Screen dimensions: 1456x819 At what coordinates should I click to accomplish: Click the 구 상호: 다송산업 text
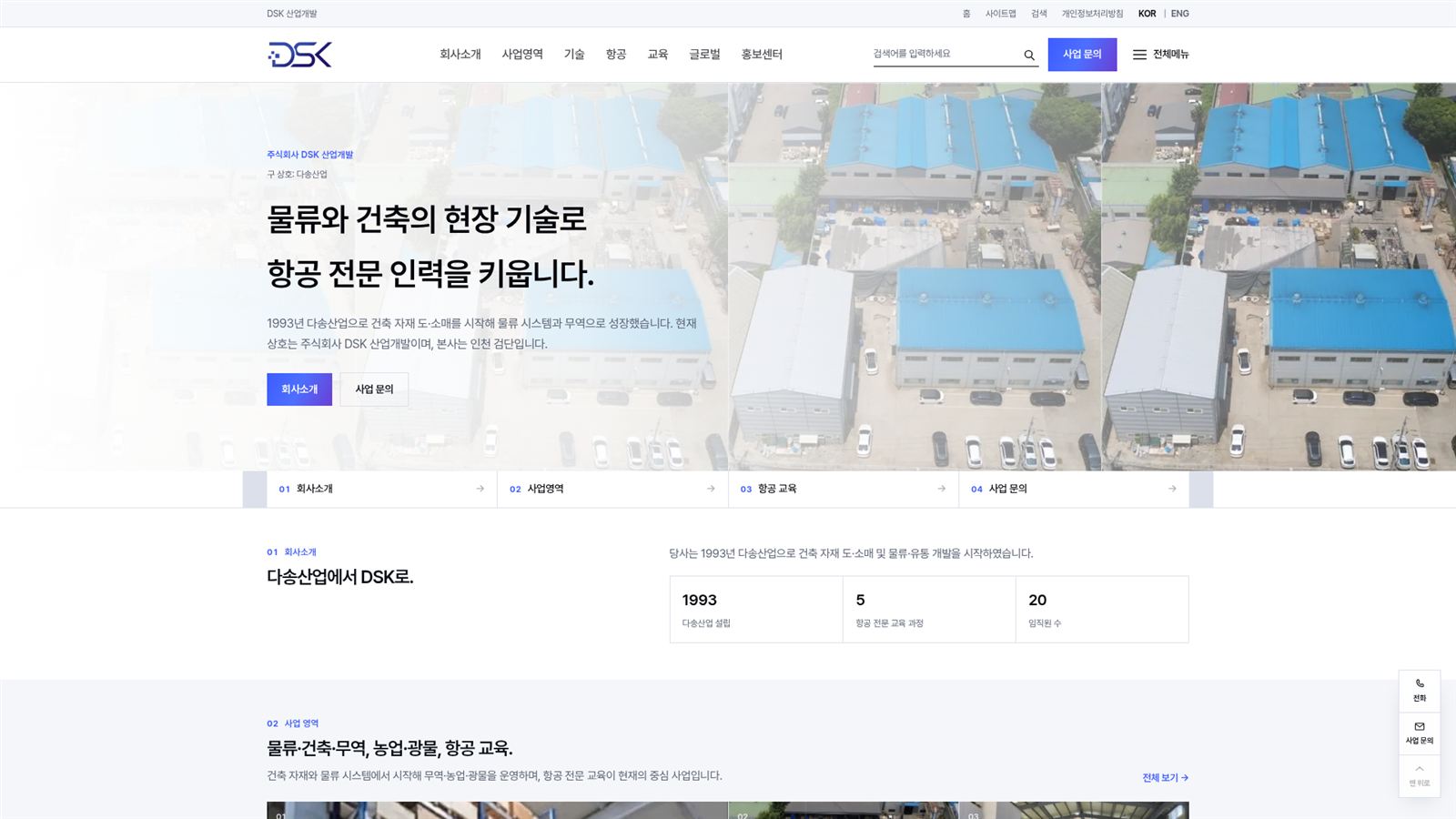pyautogui.click(x=297, y=175)
